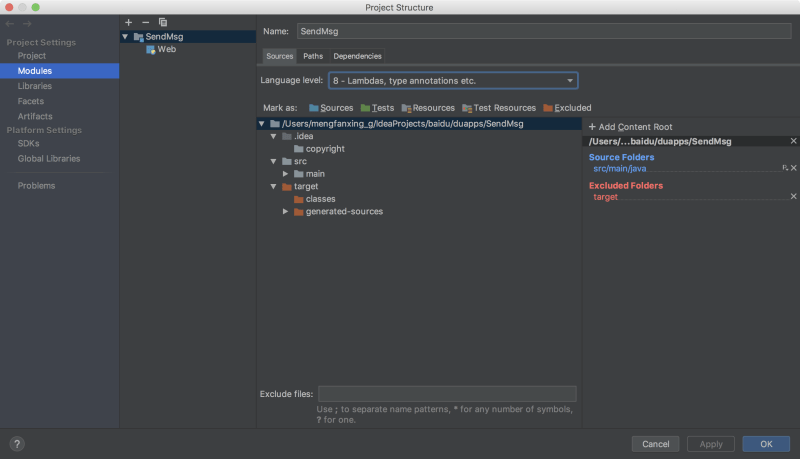Mark as Tests folder icon
This screenshot has height=459, width=800.
pos(365,108)
